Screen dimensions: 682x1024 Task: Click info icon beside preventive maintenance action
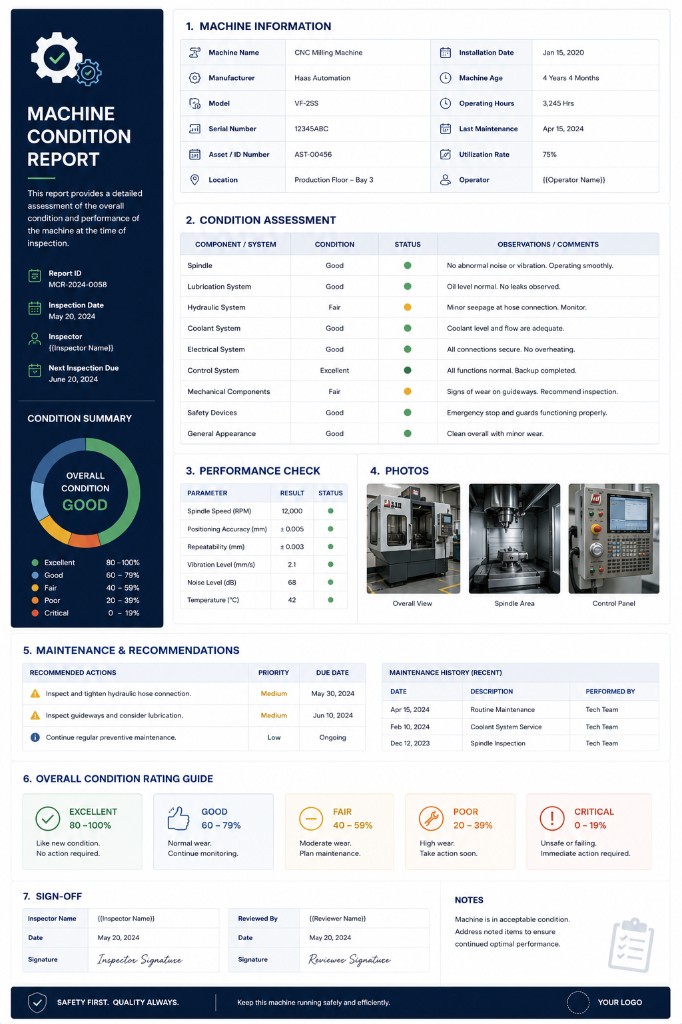35,737
